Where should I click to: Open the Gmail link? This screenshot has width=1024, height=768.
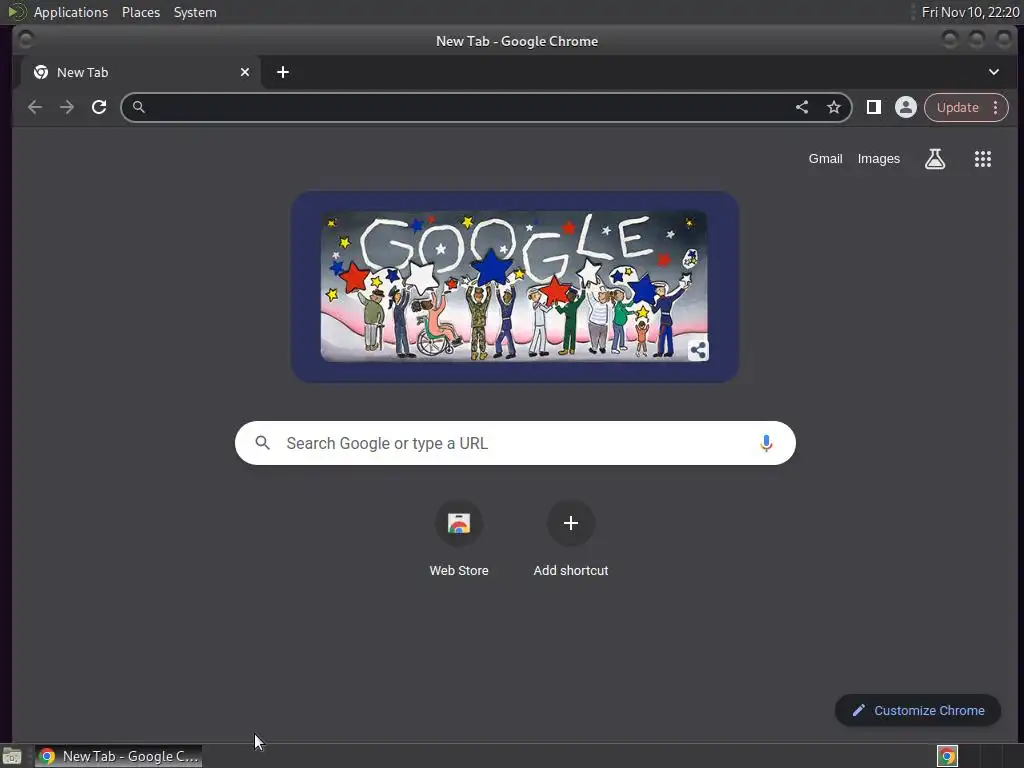[x=825, y=159]
